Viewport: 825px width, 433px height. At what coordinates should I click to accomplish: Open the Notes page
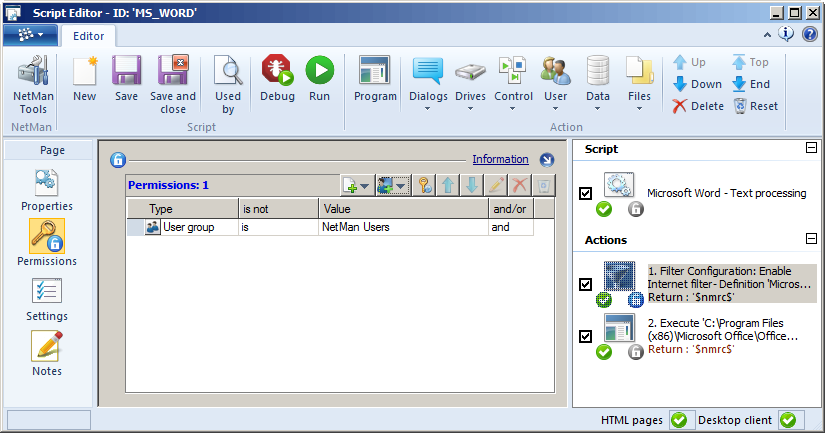[47, 354]
